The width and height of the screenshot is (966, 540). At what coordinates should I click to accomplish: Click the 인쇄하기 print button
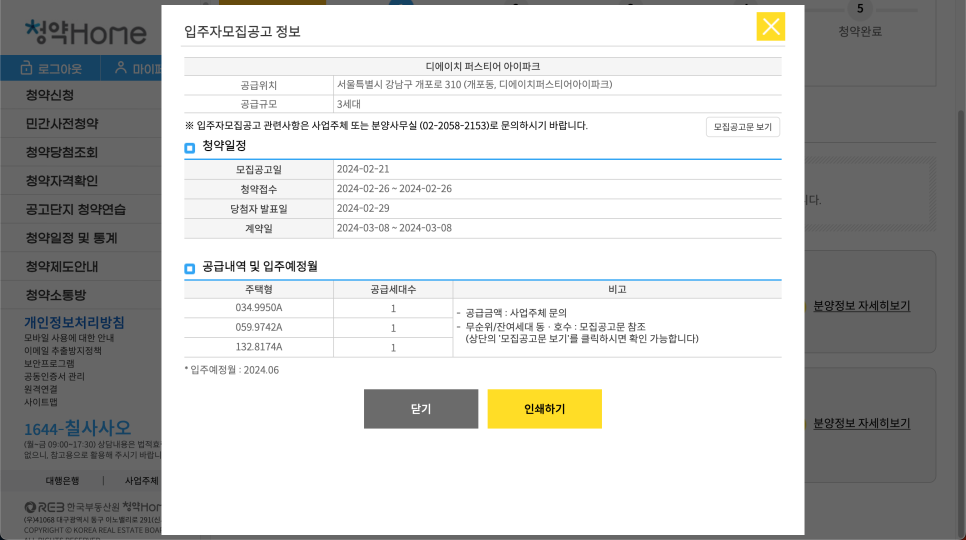(545, 409)
